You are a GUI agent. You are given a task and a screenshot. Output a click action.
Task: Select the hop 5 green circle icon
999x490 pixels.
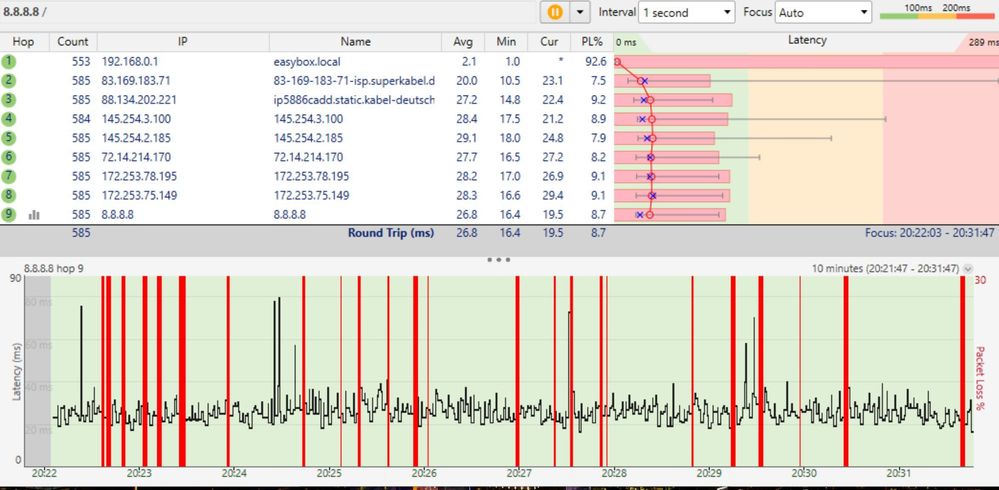[8, 138]
